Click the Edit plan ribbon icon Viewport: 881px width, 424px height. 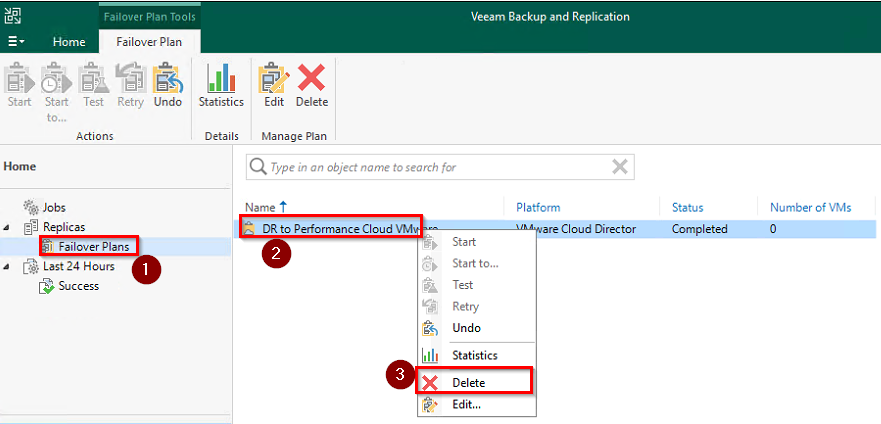[274, 86]
